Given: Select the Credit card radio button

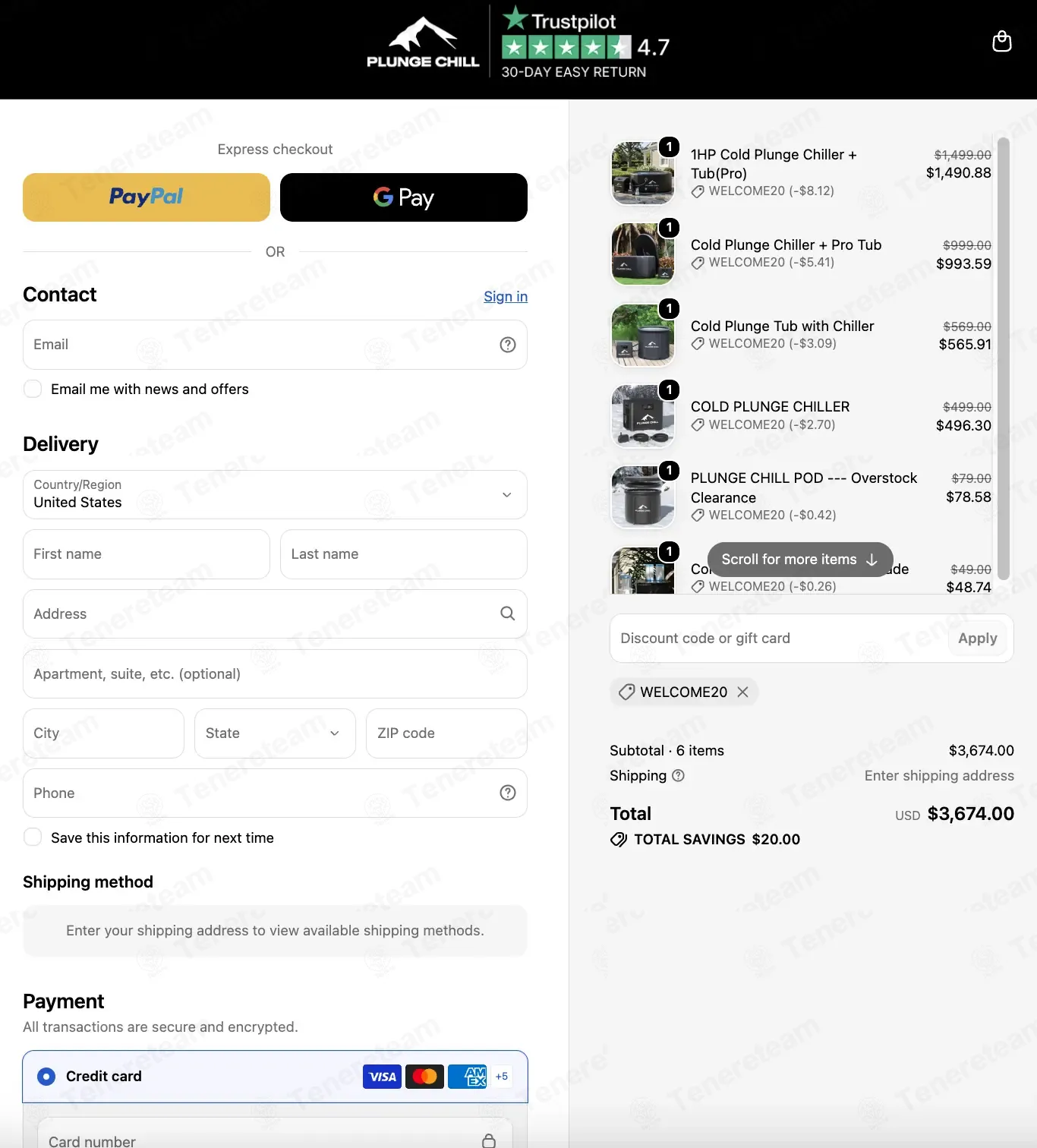Looking at the screenshot, I should pos(46,1076).
